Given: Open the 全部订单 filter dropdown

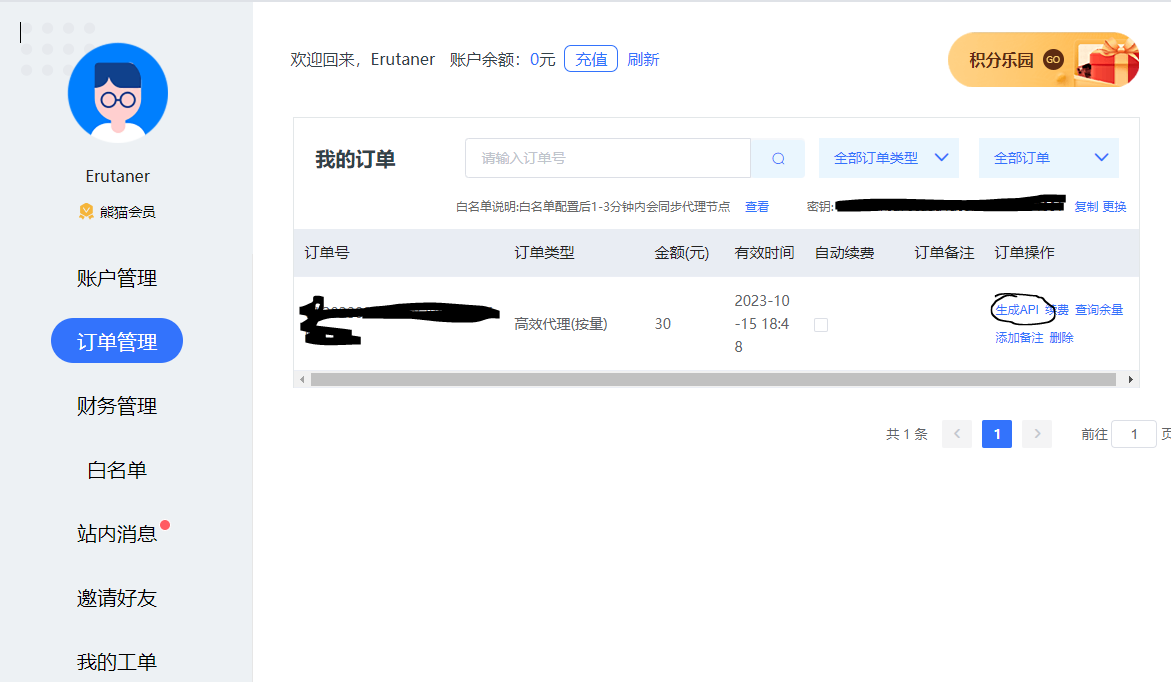Looking at the screenshot, I should pos(1049,158).
